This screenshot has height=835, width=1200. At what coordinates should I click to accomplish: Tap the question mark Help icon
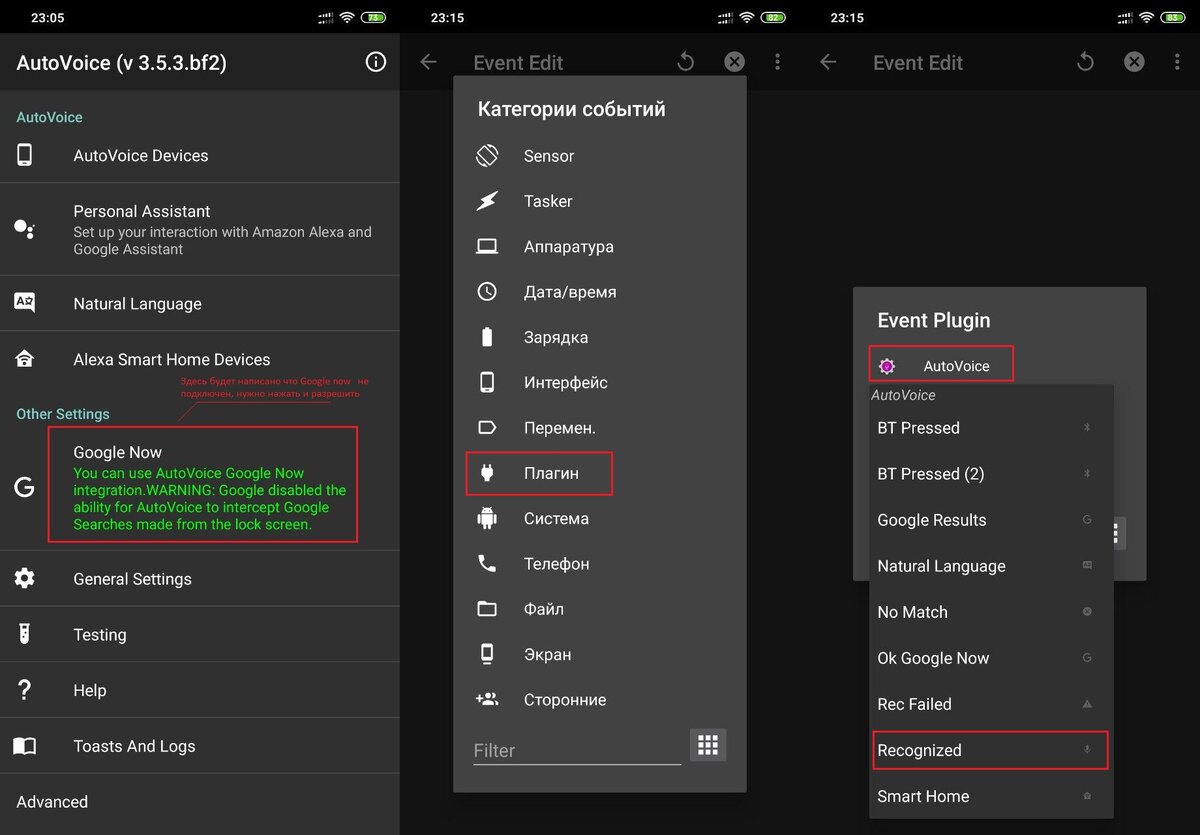pos(24,690)
